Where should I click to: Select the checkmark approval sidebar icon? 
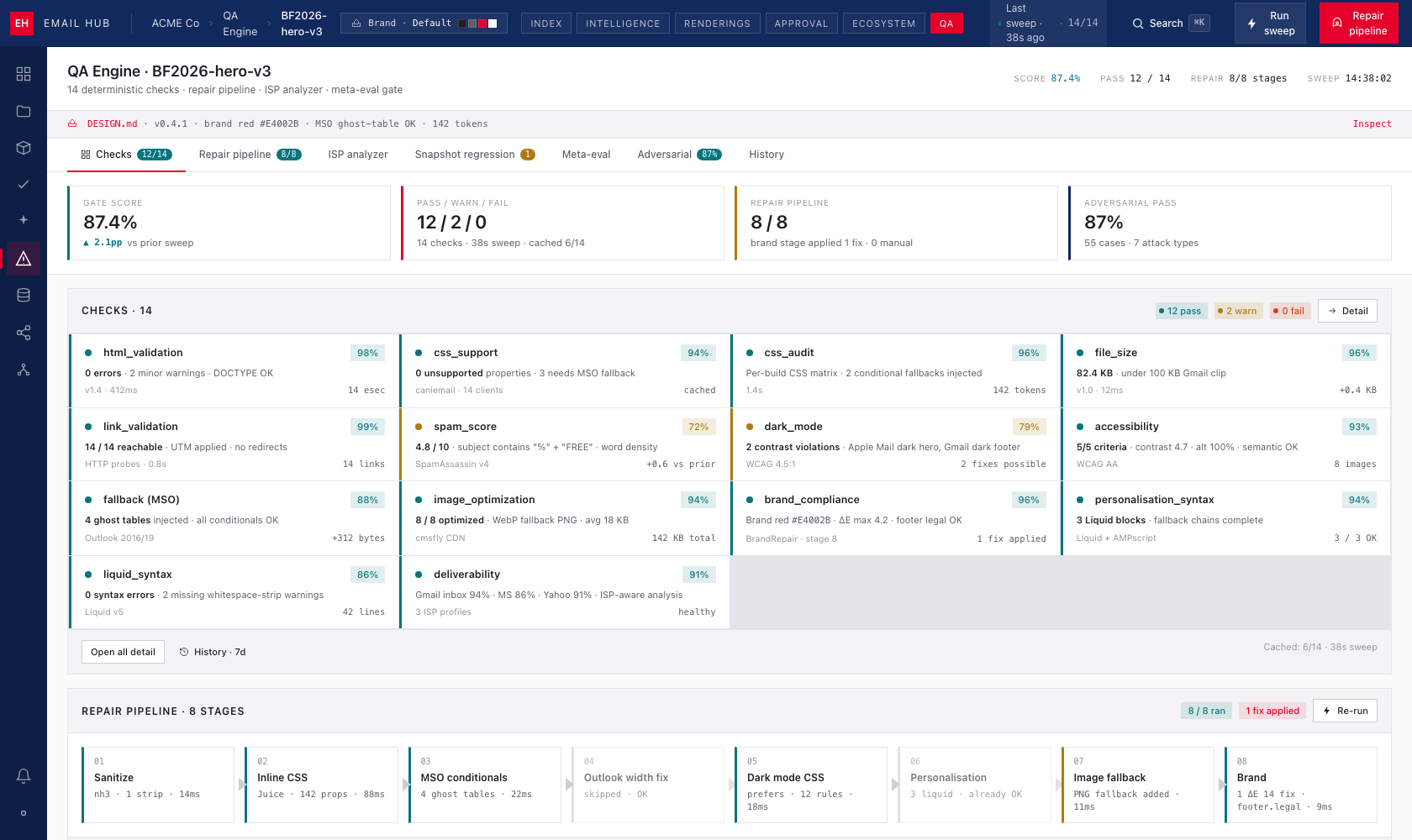pyautogui.click(x=24, y=184)
